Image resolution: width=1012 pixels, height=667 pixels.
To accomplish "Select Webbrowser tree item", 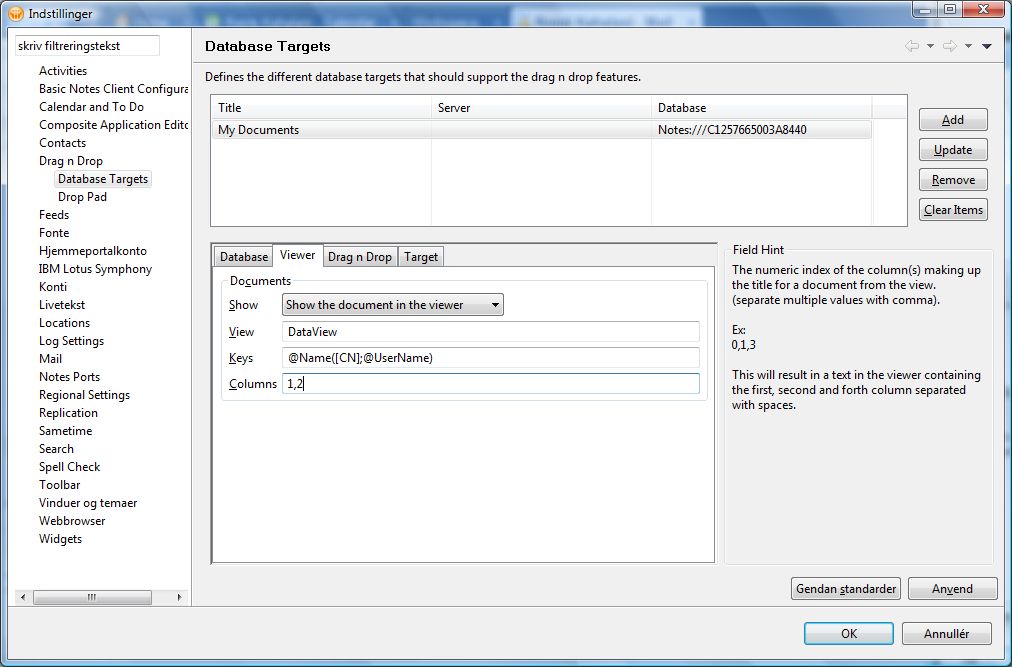I will pyautogui.click(x=72, y=520).
